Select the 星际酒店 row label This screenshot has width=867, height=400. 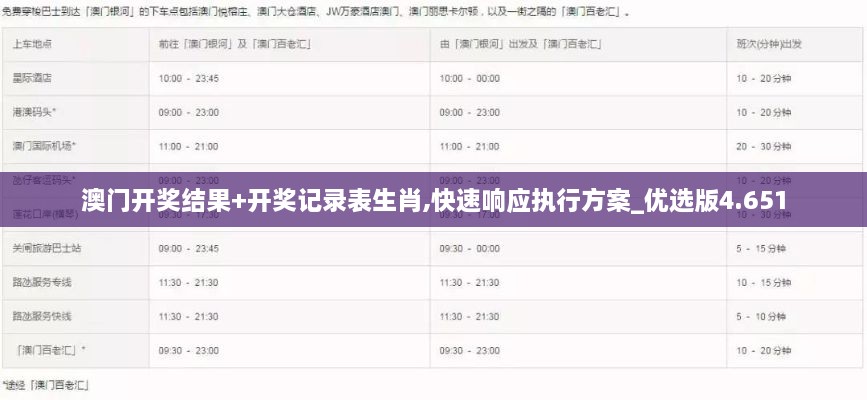point(32,79)
